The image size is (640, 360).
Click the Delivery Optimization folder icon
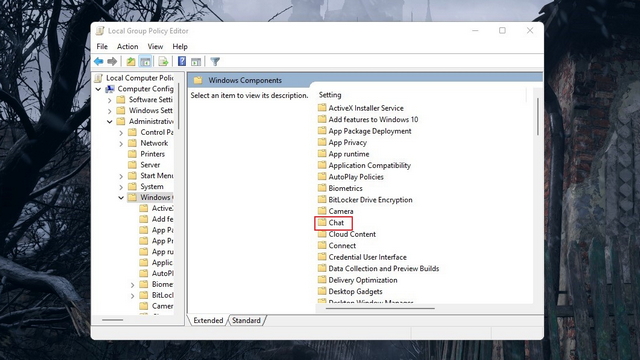click(x=322, y=280)
